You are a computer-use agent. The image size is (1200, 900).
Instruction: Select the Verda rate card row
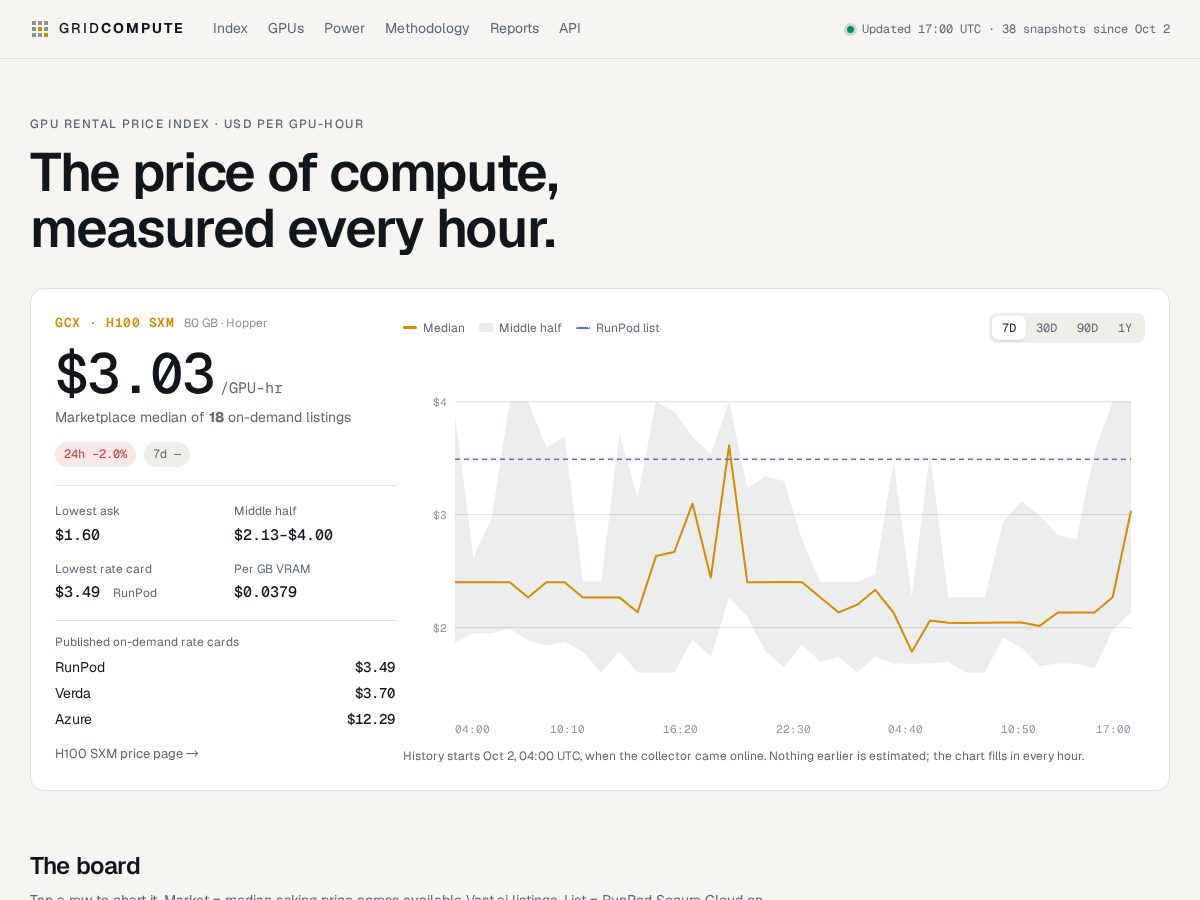pyautogui.click(x=225, y=693)
